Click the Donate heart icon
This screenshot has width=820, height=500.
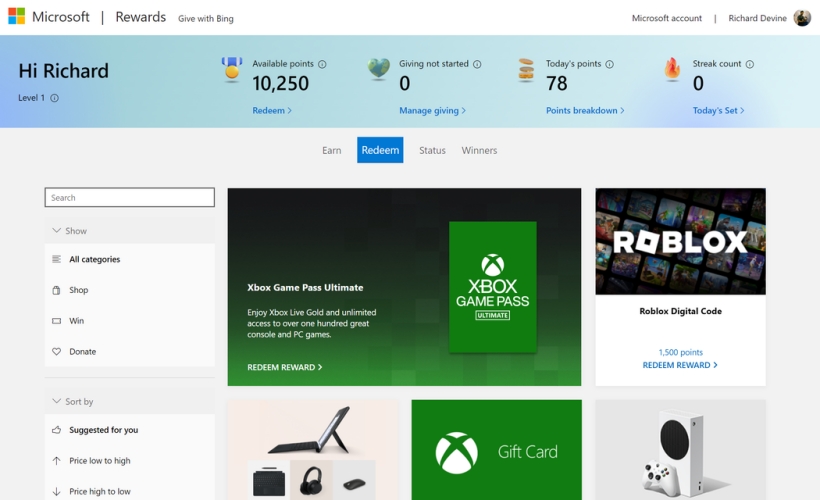[x=56, y=351]
